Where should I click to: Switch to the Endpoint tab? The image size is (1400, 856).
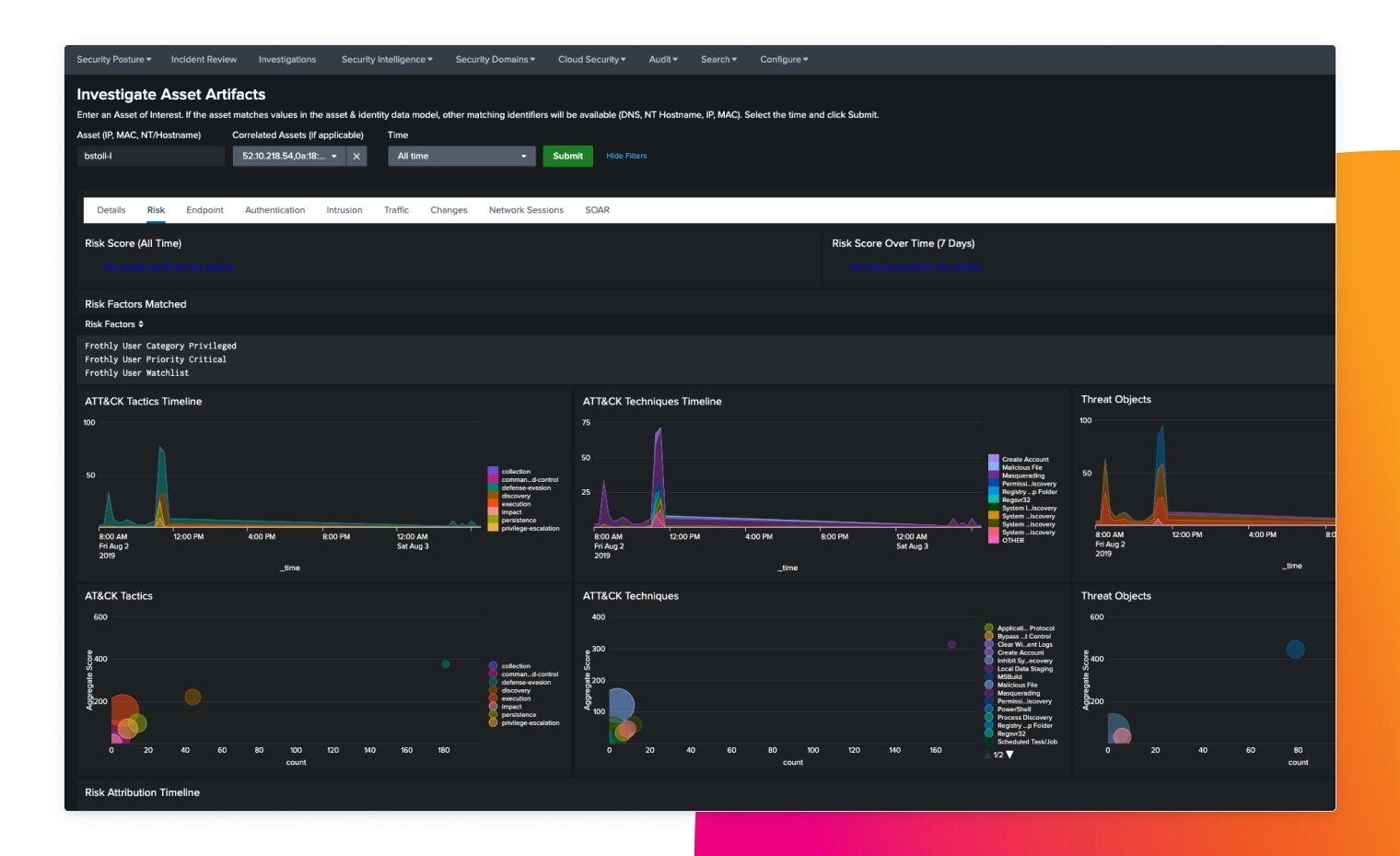coord(204,210)
